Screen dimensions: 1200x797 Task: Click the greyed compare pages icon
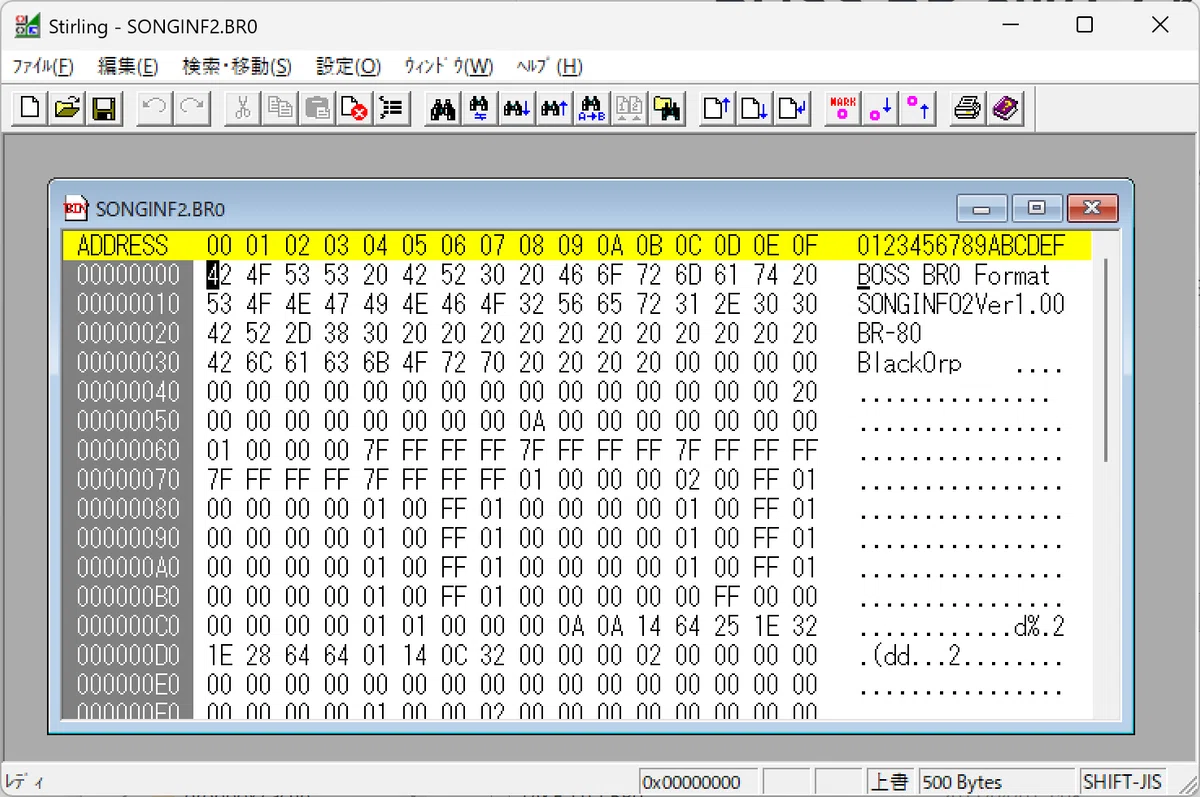pyautogui.click(x=629, y=108)
